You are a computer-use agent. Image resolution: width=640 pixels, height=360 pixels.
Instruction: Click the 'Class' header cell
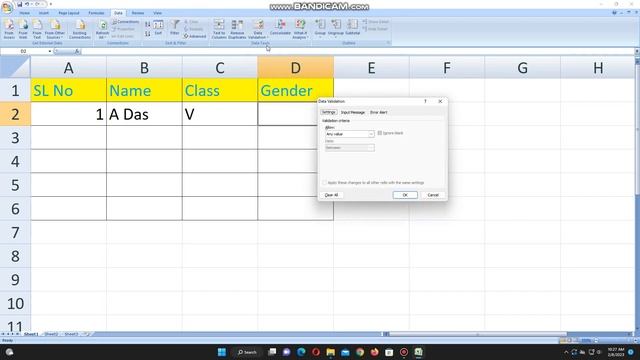click(x=220, y=91)
